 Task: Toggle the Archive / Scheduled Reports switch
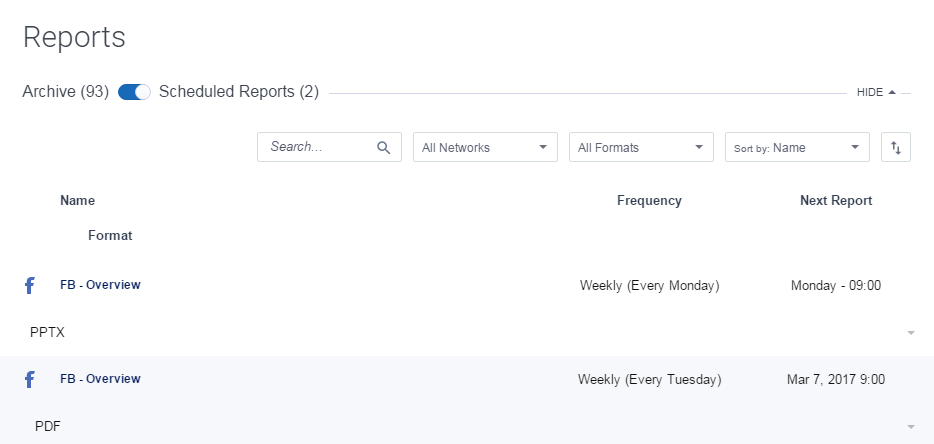tap(134, 92)
